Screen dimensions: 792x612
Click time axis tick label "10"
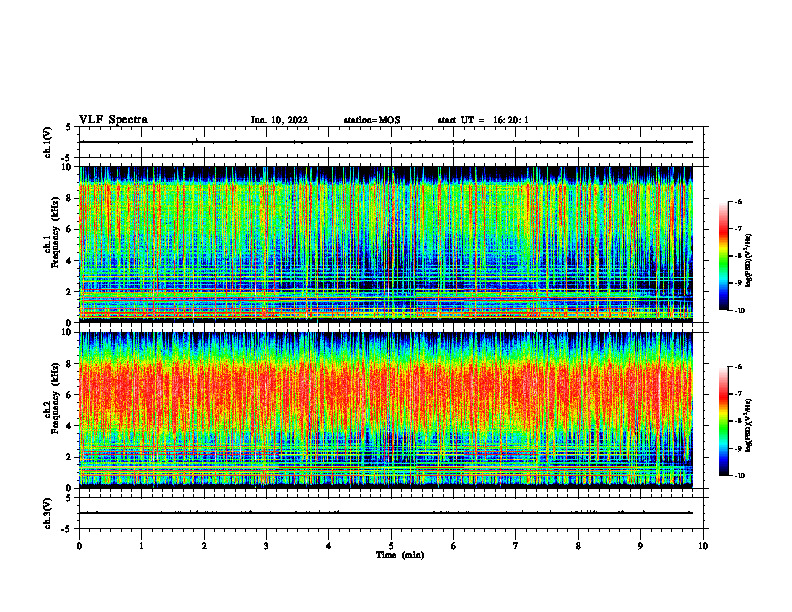point(703,546)
